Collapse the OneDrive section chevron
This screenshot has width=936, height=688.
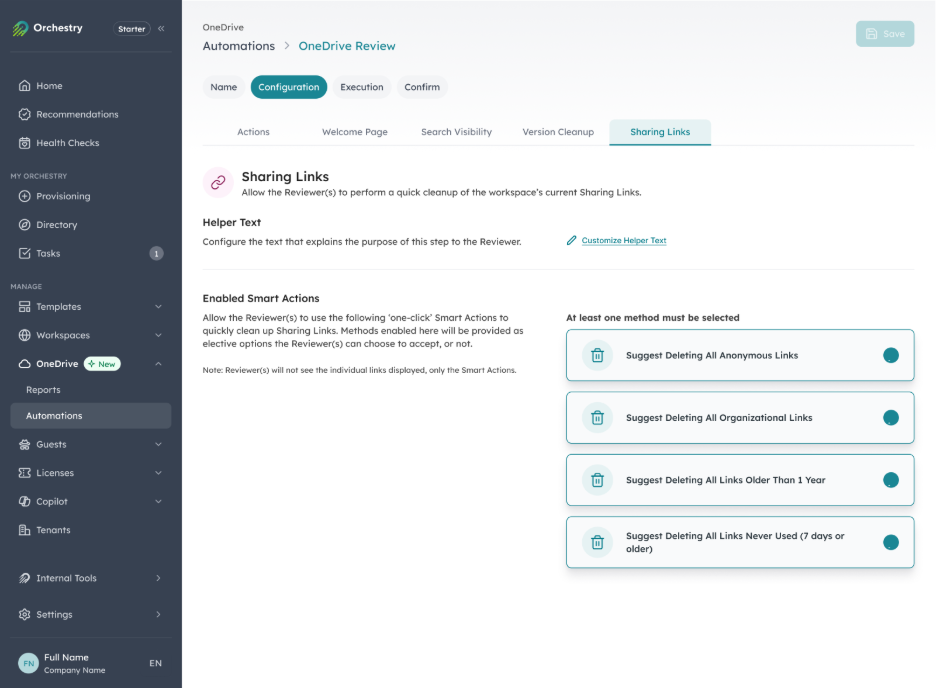tap(158, 364)
